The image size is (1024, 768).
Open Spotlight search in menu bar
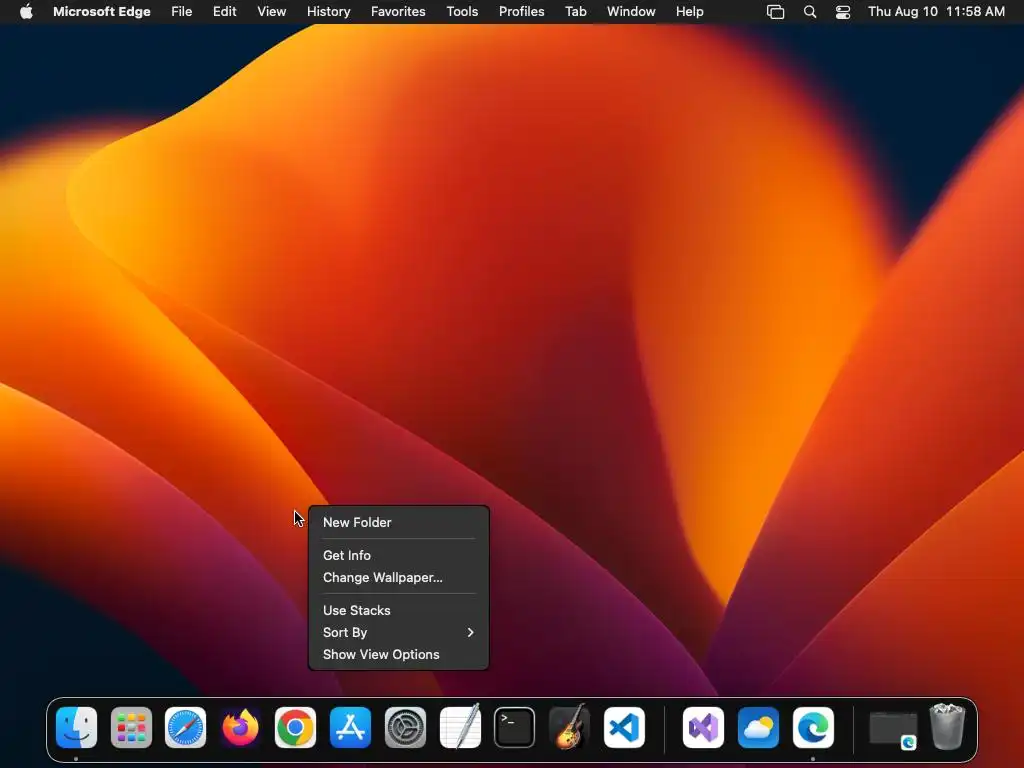point(810,12)
